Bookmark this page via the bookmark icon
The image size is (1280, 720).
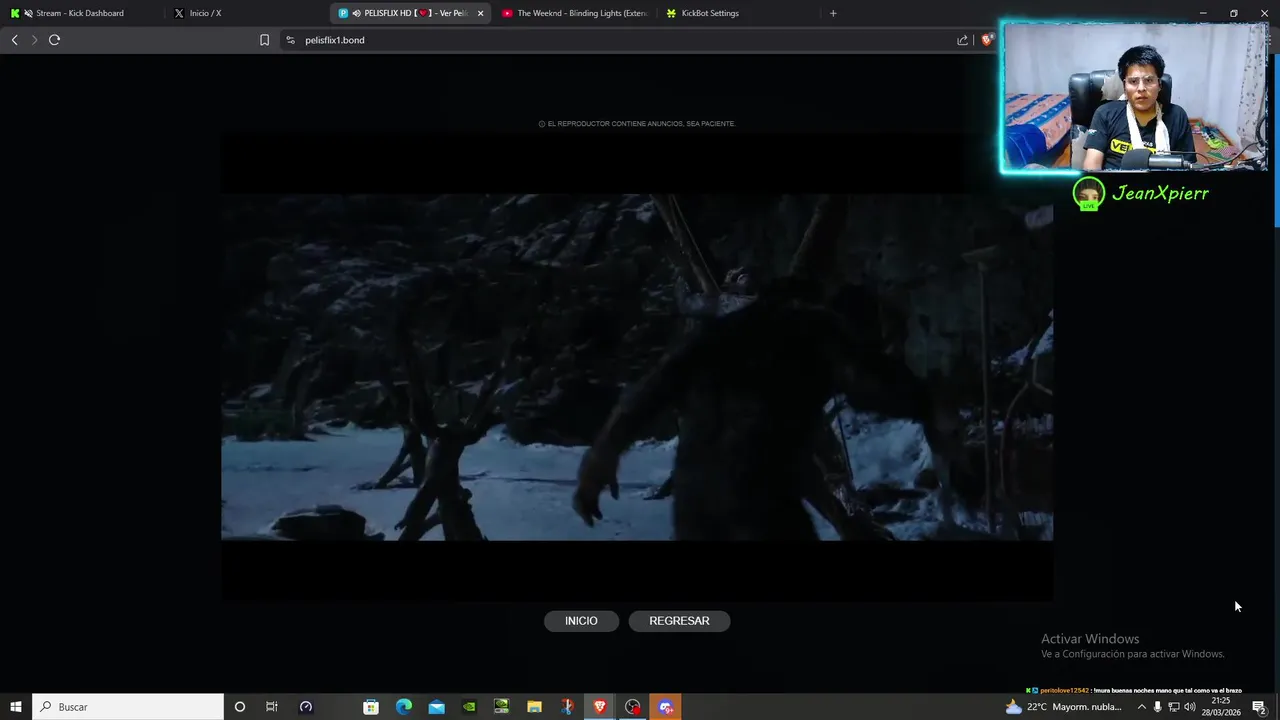(264, 40)
